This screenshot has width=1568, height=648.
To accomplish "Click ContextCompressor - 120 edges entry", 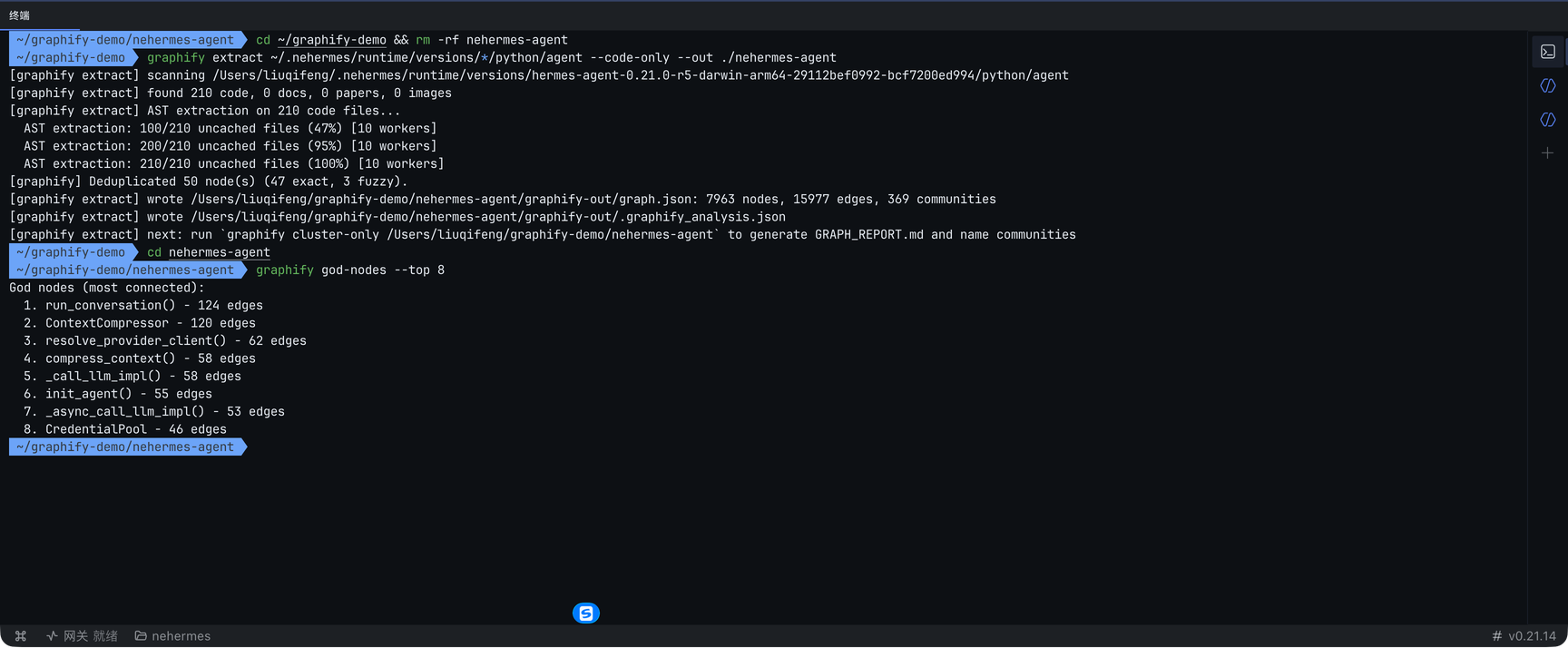I will pos(140,323).
